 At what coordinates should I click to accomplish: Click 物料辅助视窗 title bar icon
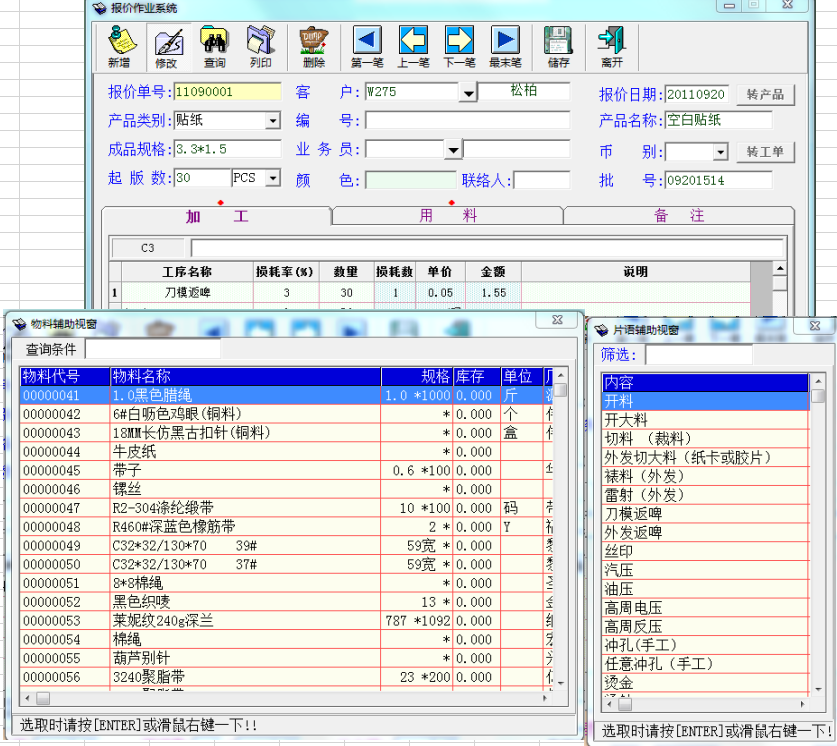19,324
